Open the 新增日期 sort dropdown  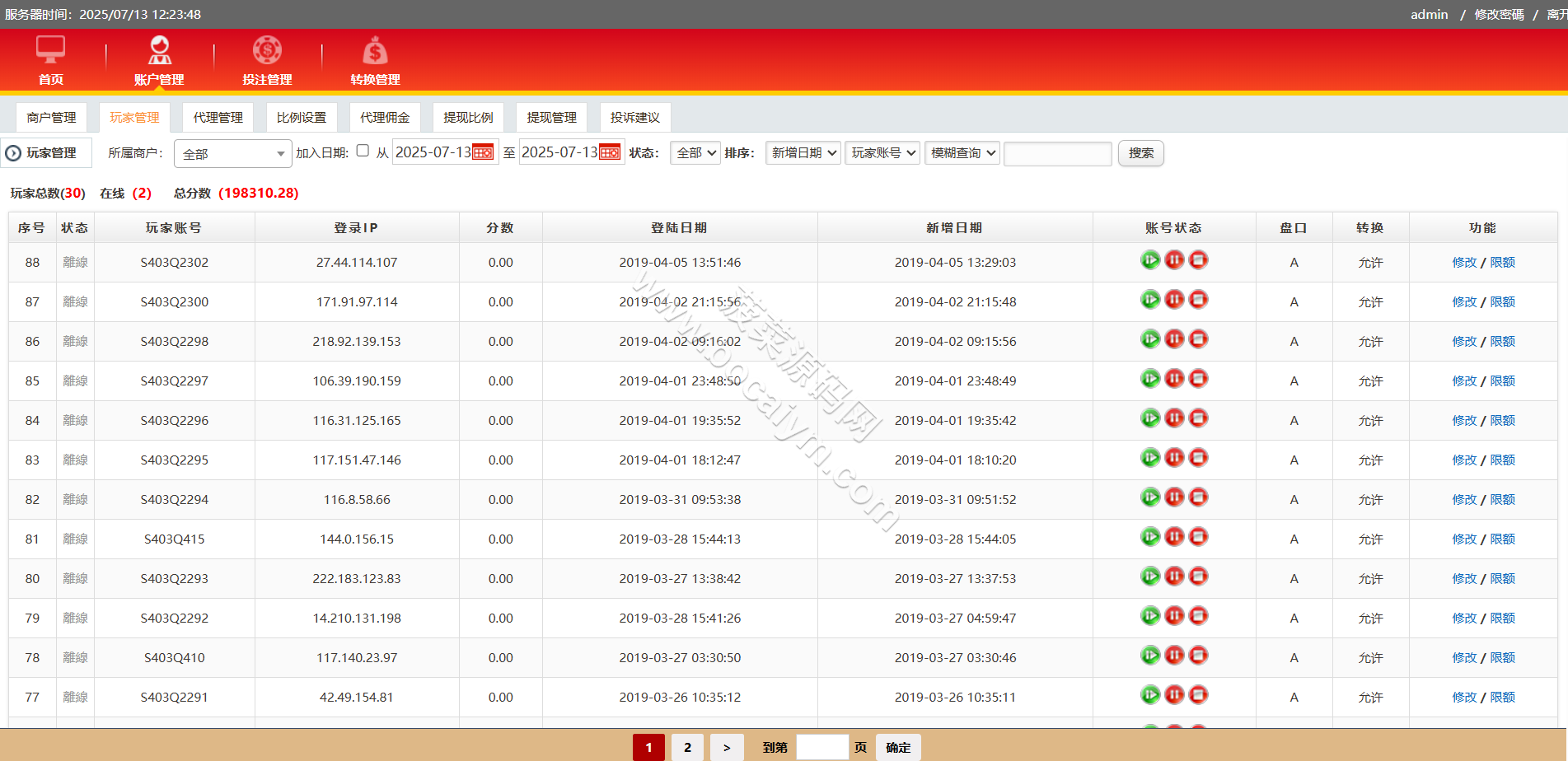point(803,153)
